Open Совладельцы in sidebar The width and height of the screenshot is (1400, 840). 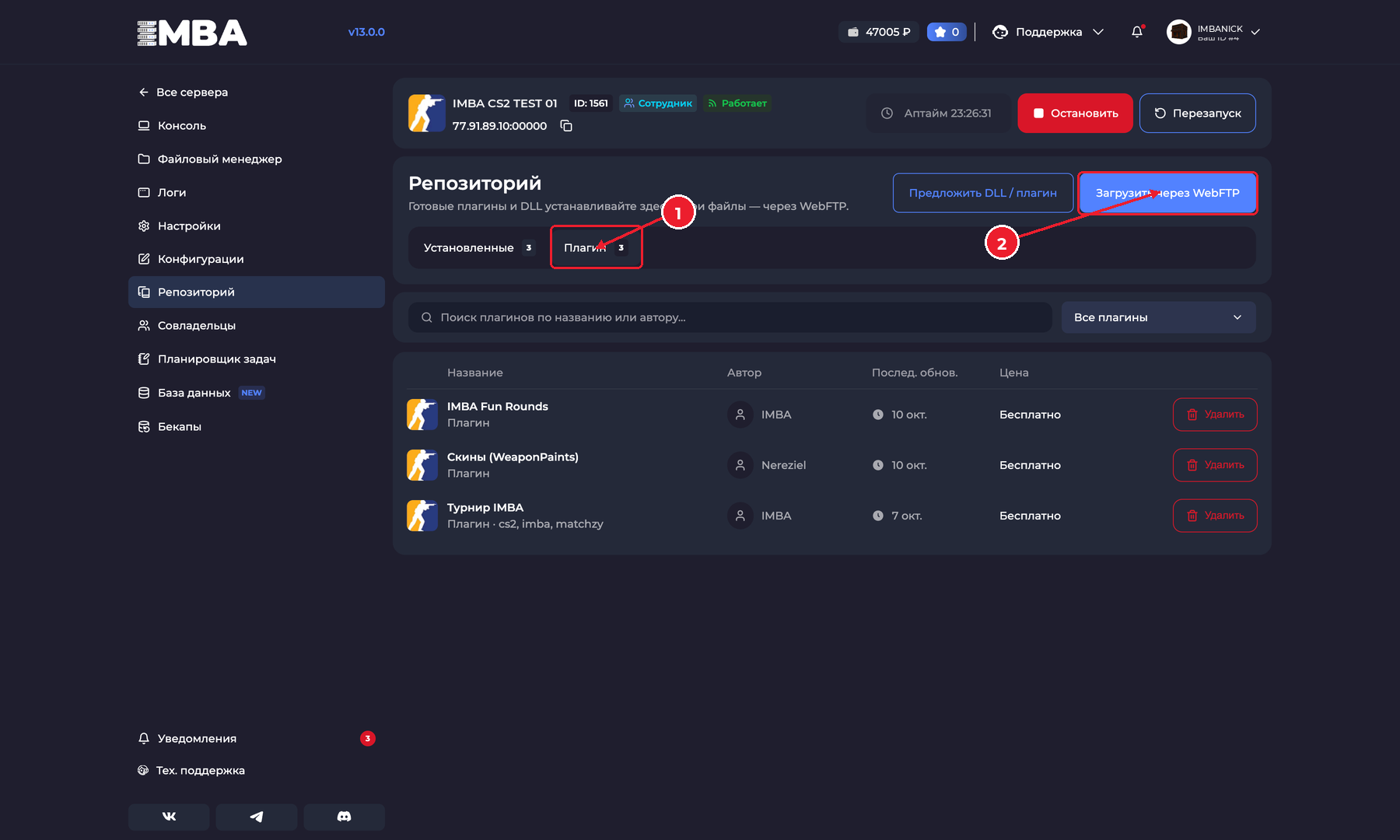point(257,325)
